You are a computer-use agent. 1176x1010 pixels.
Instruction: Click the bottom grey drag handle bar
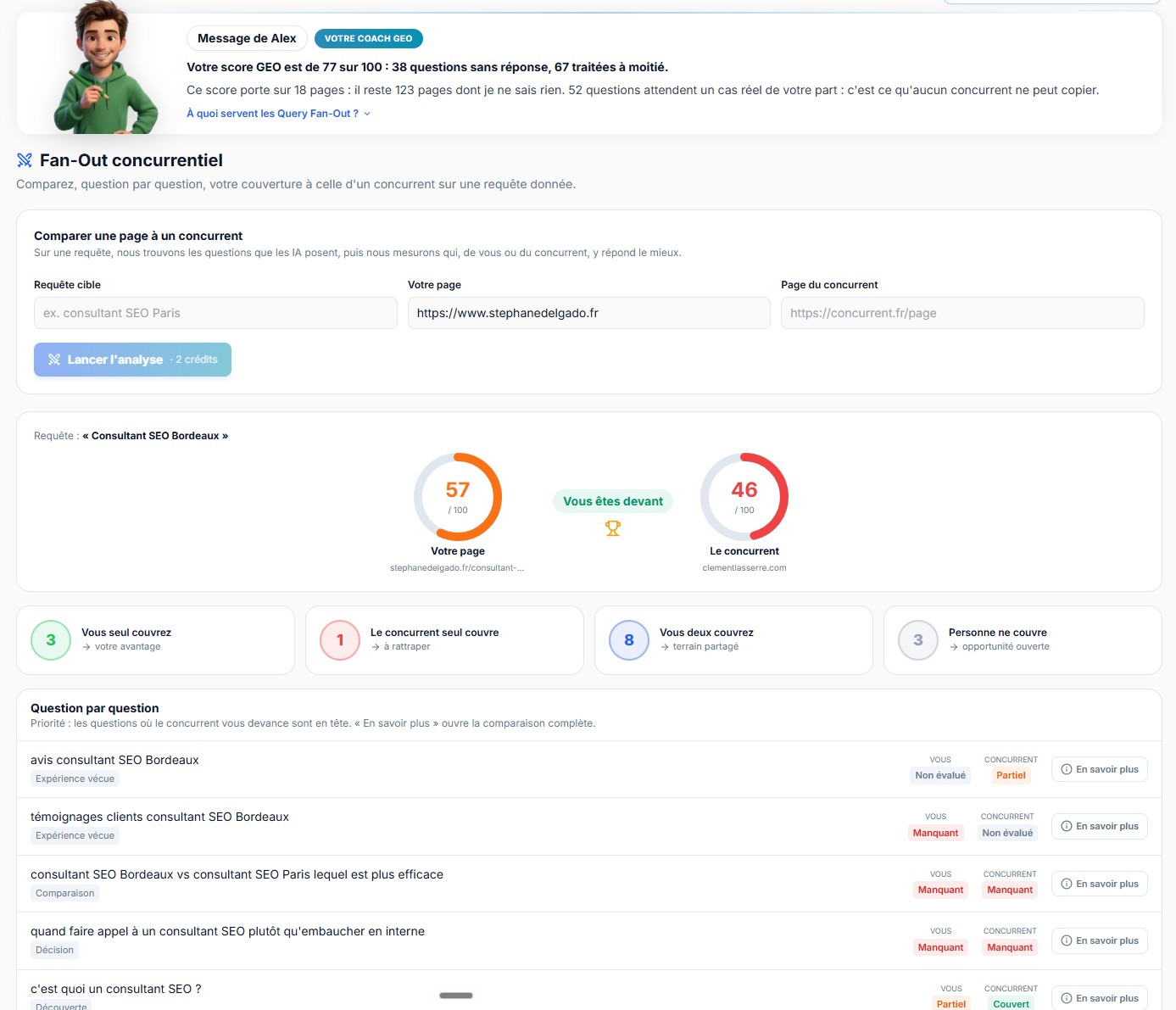click(x=456, y=996)
